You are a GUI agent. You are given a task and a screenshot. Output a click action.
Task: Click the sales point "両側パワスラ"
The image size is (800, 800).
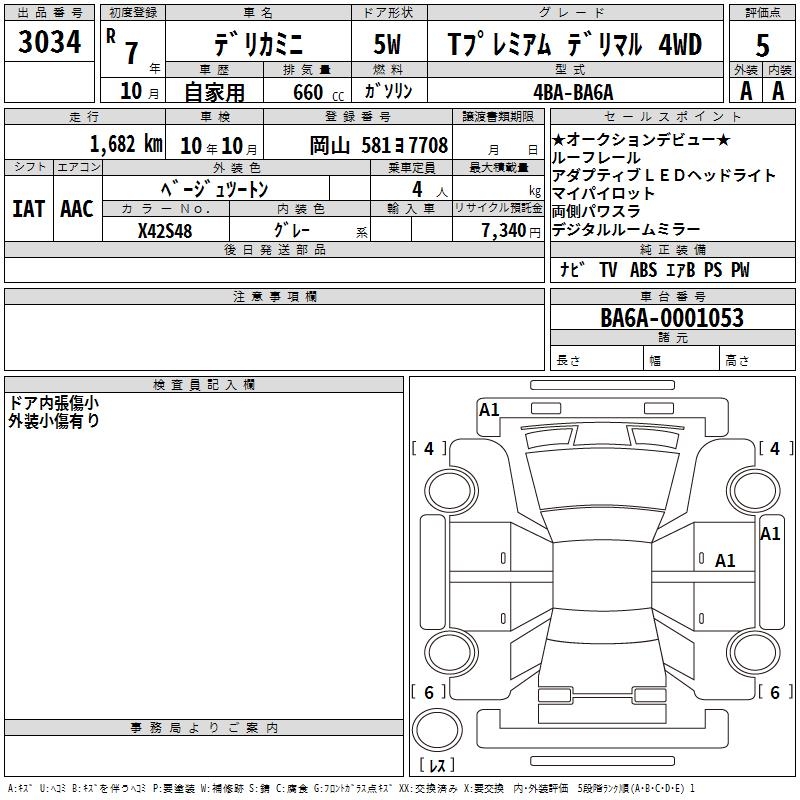tap(596, 211)
